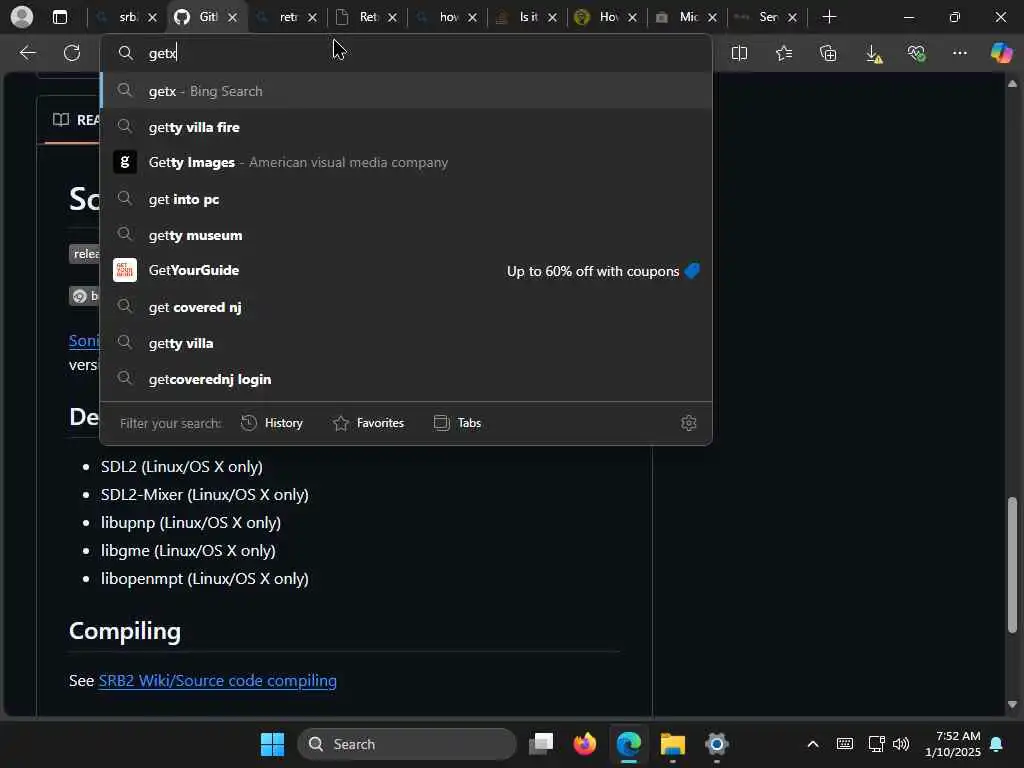Screen dimensions: 1024x768
Task: Show hidden system tray icons
Action: click(812, 744)
